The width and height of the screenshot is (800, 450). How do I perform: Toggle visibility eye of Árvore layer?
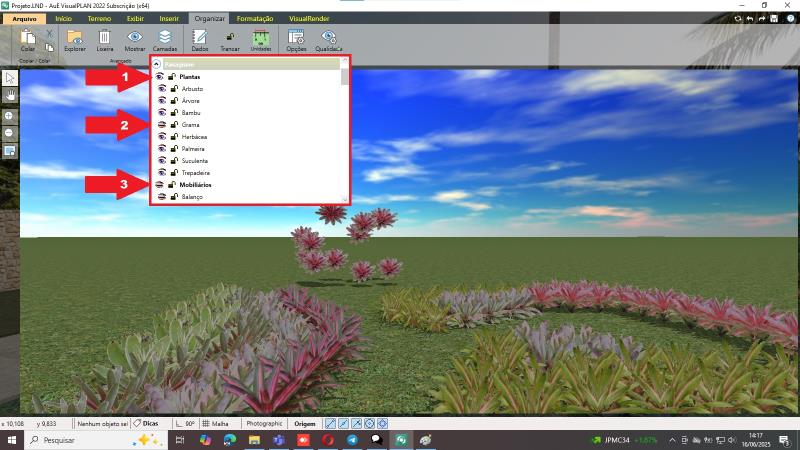162,101
